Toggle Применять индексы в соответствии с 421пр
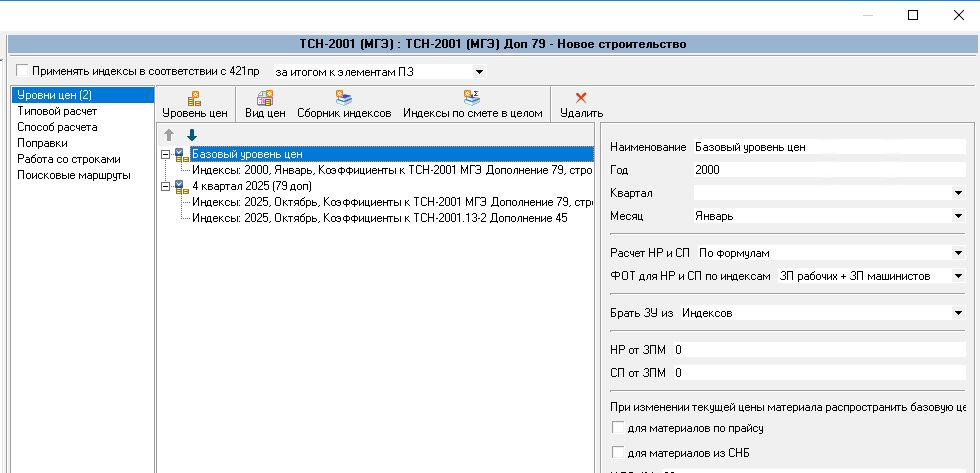Image resolution: width=980 pixels, height=473 pixels. 22,69
